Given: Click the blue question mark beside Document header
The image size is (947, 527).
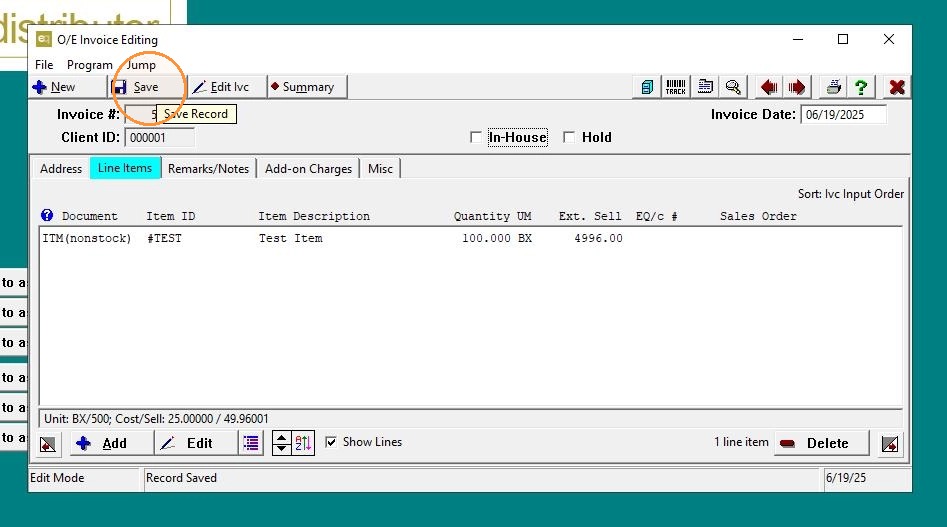Looking at the screenshot, I should [x=47, y=215].
